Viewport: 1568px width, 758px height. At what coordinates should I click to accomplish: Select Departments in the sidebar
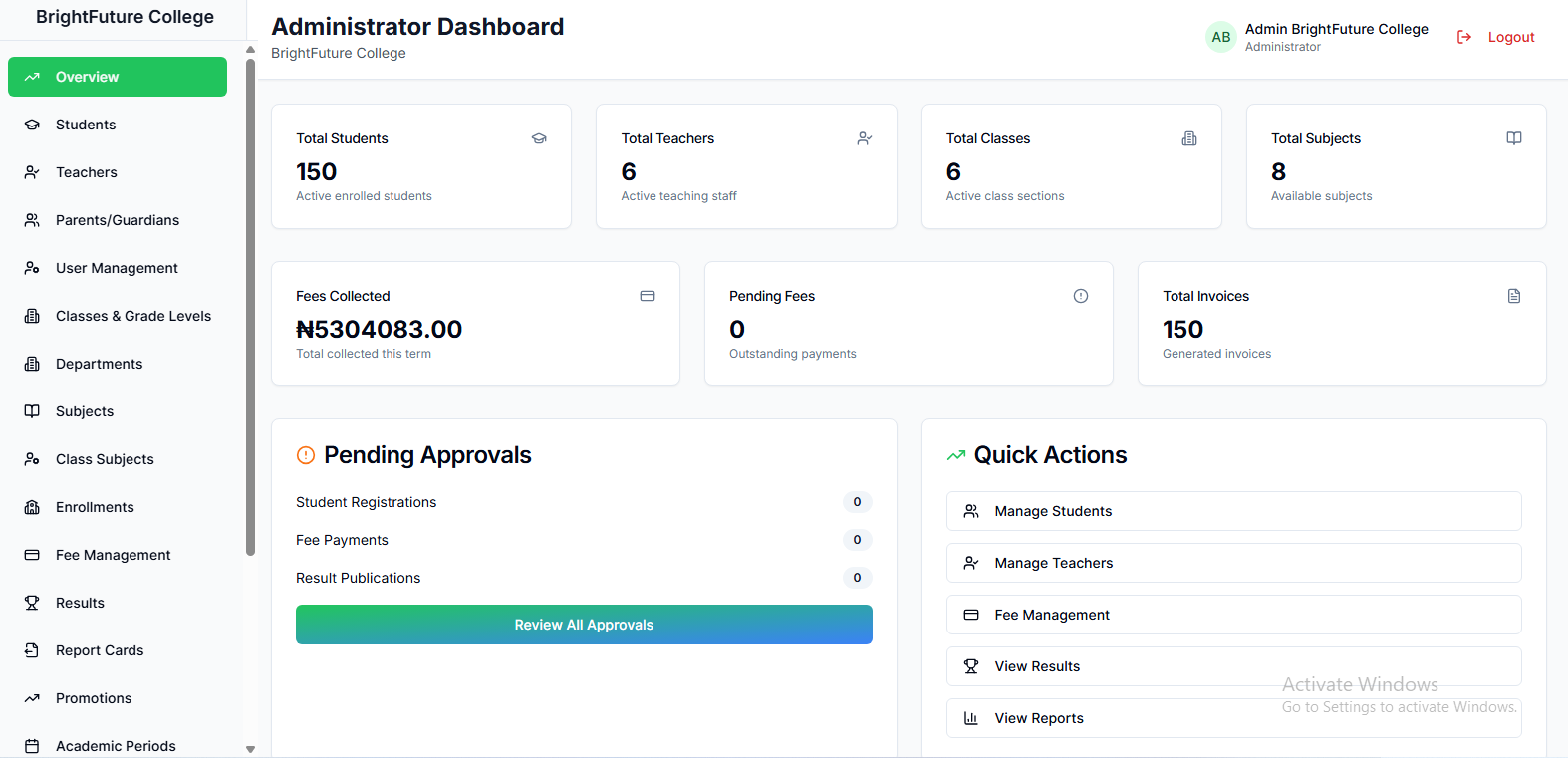tap(118, 364)
